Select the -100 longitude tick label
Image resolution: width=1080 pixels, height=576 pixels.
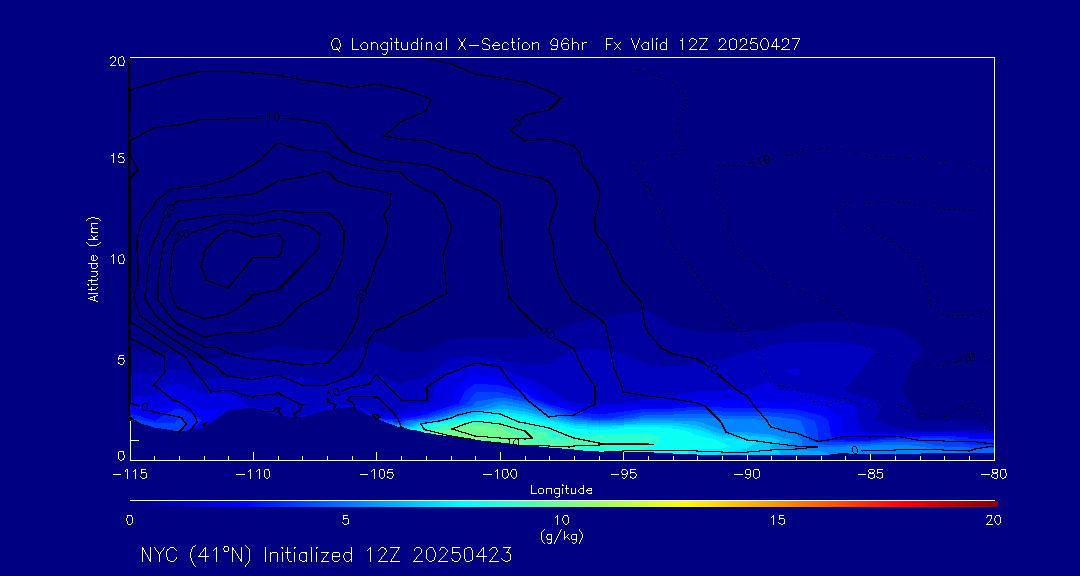point(499,474)
